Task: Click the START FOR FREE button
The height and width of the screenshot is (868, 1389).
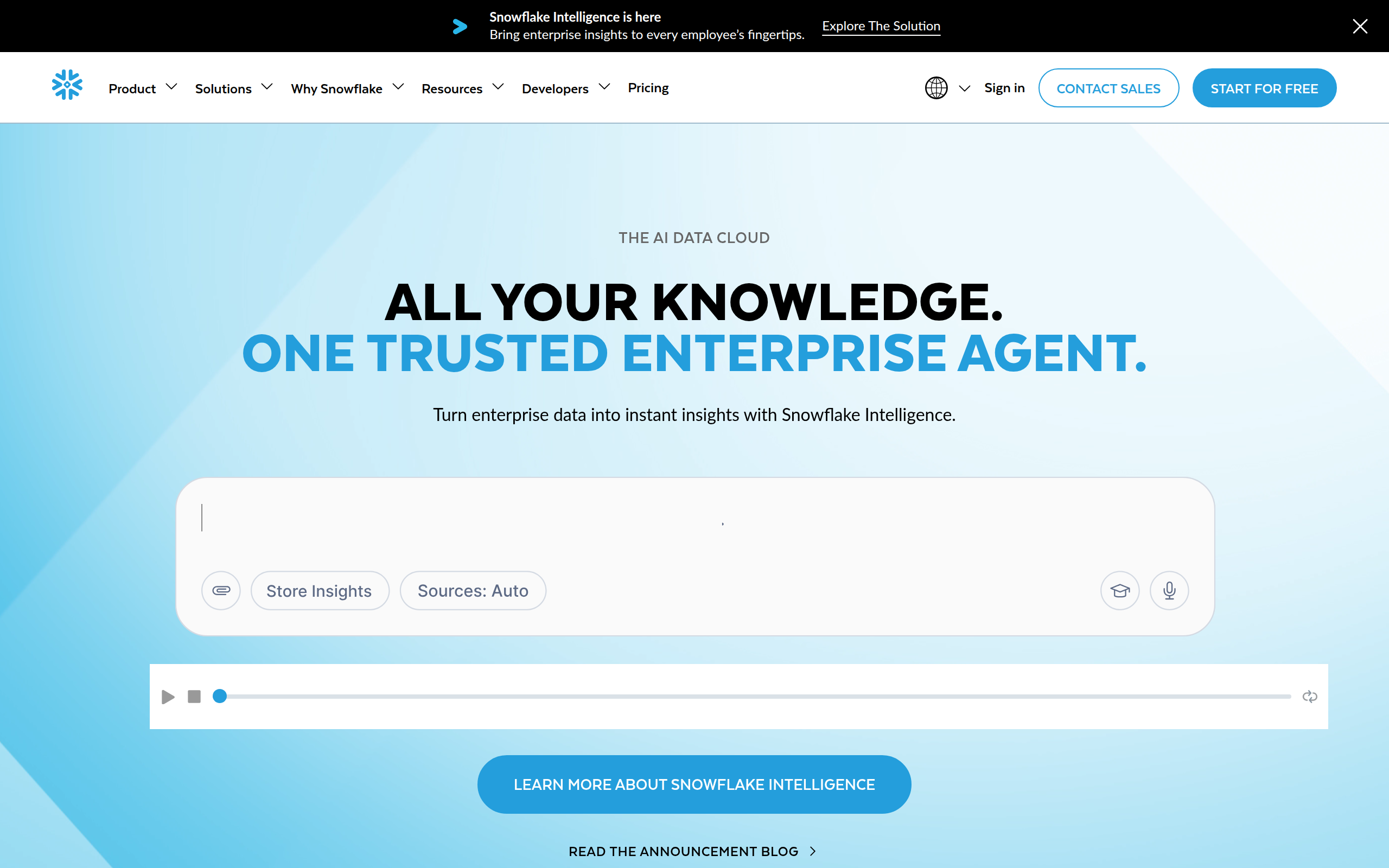Action: pyautogui.click(x=1264, y=88)
